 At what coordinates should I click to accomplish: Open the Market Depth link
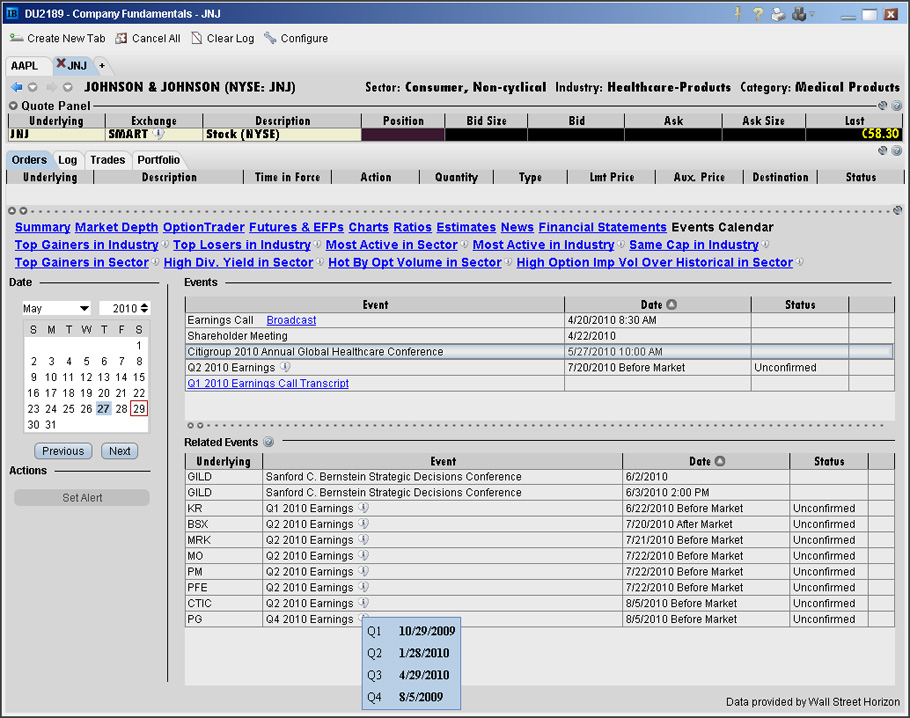(117, 227)
